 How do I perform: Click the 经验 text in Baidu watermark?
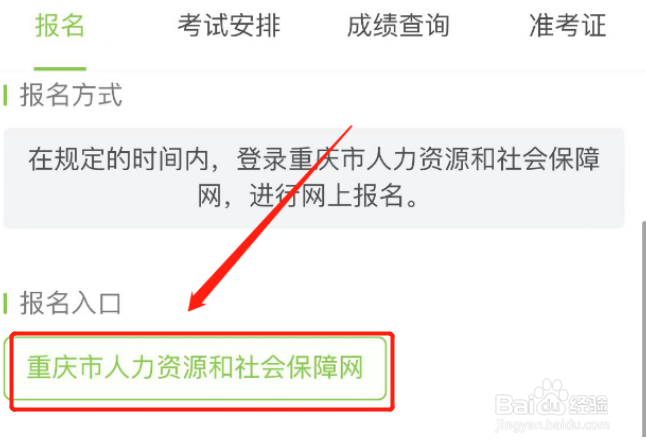[589, 405]
